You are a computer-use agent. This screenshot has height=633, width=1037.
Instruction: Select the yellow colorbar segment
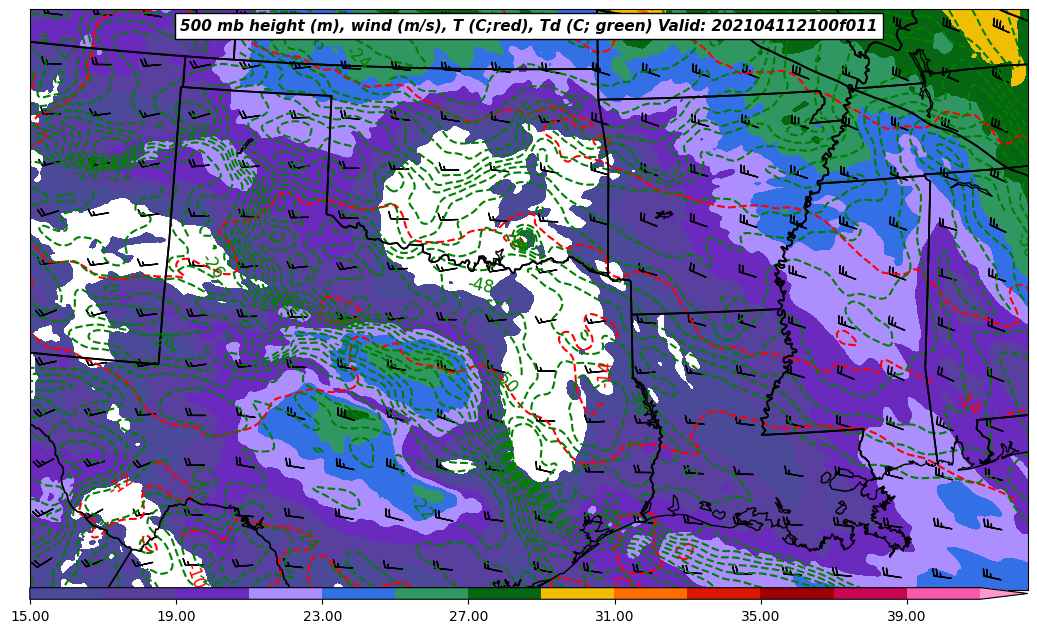(x=577, y=593)
